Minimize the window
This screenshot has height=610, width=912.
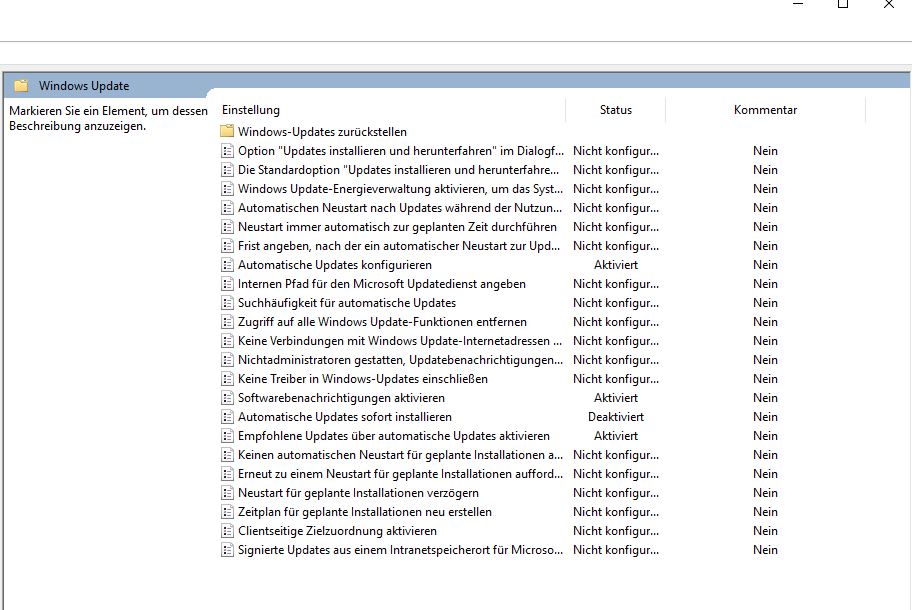pos(798,4)
